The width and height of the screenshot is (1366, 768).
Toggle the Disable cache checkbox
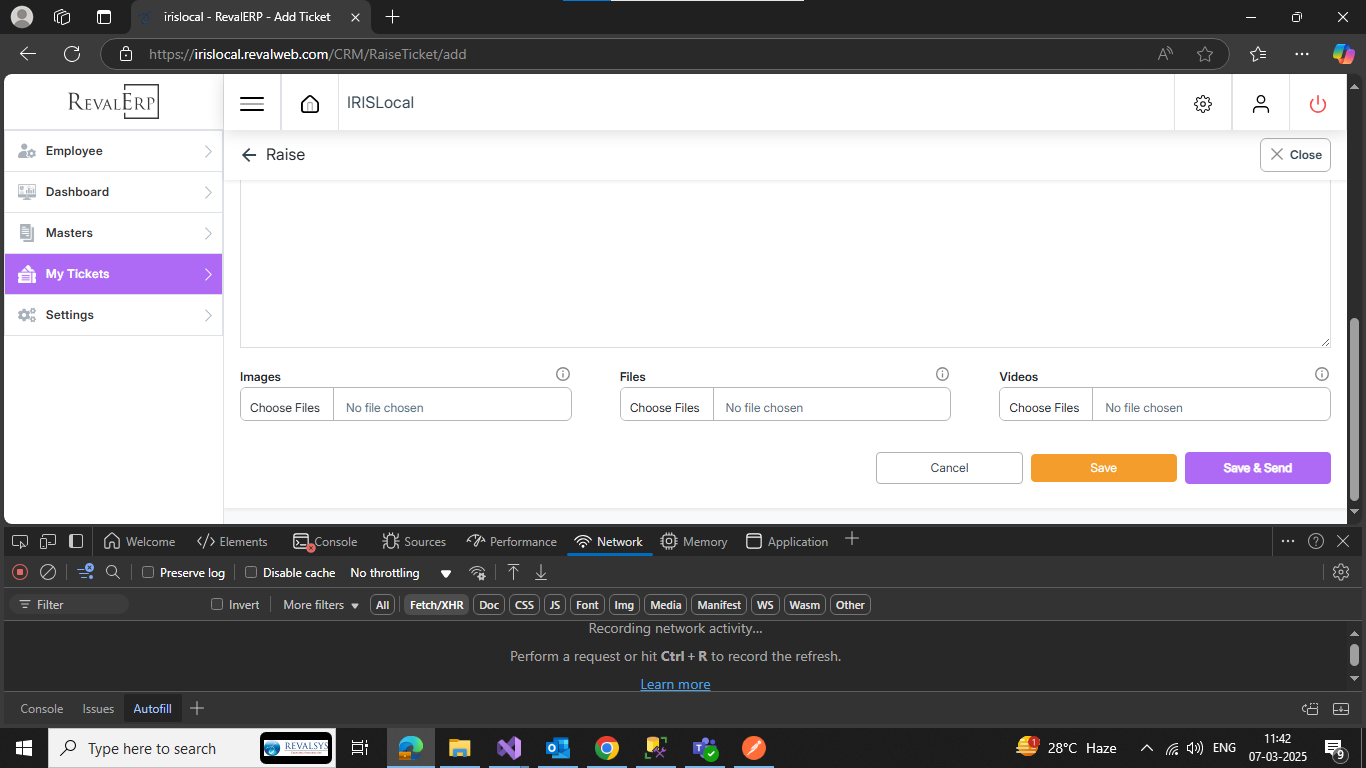[252, 573]
